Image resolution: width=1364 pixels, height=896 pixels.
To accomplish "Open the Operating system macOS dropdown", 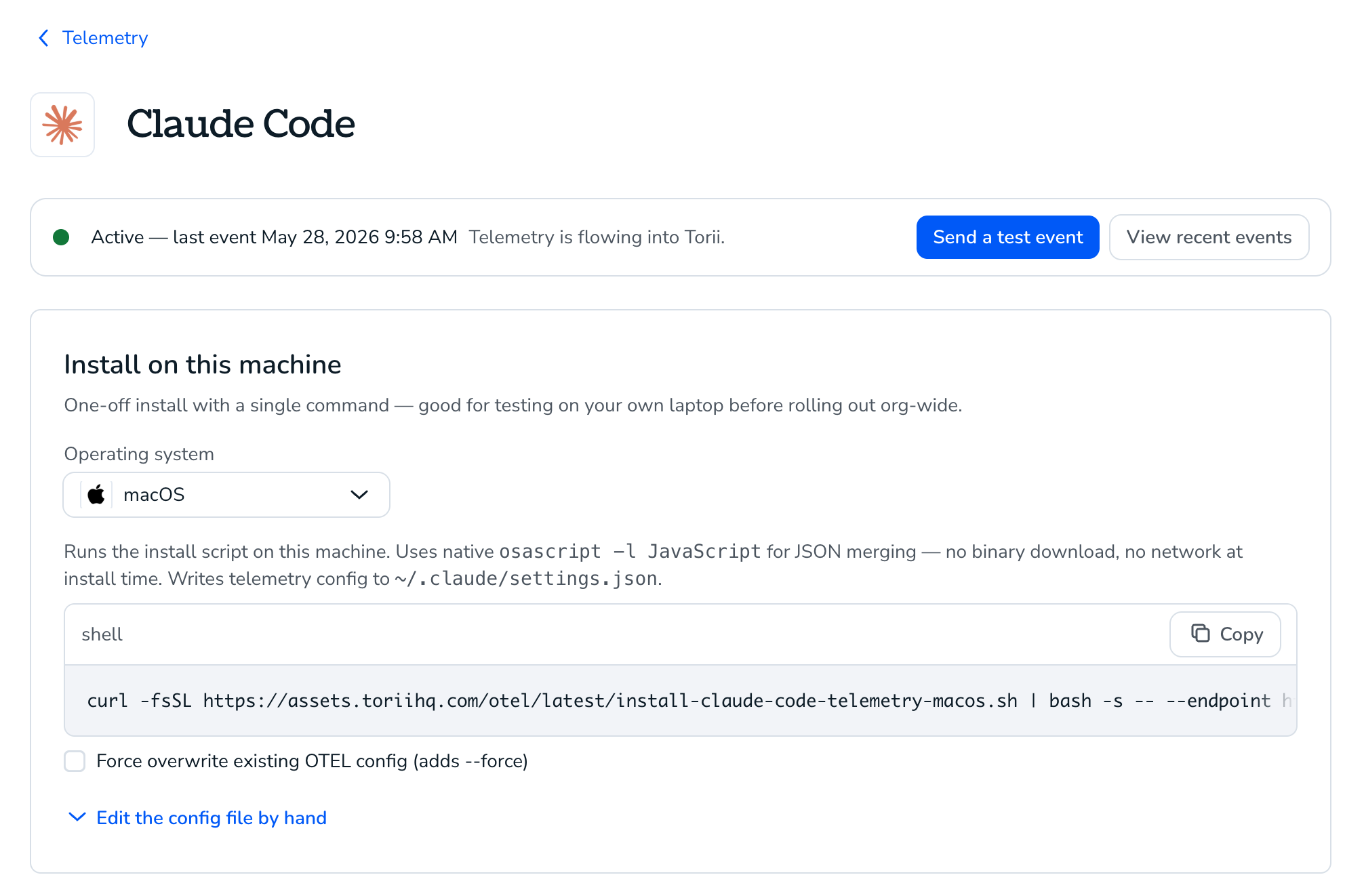I will click(x=226, y=495).
